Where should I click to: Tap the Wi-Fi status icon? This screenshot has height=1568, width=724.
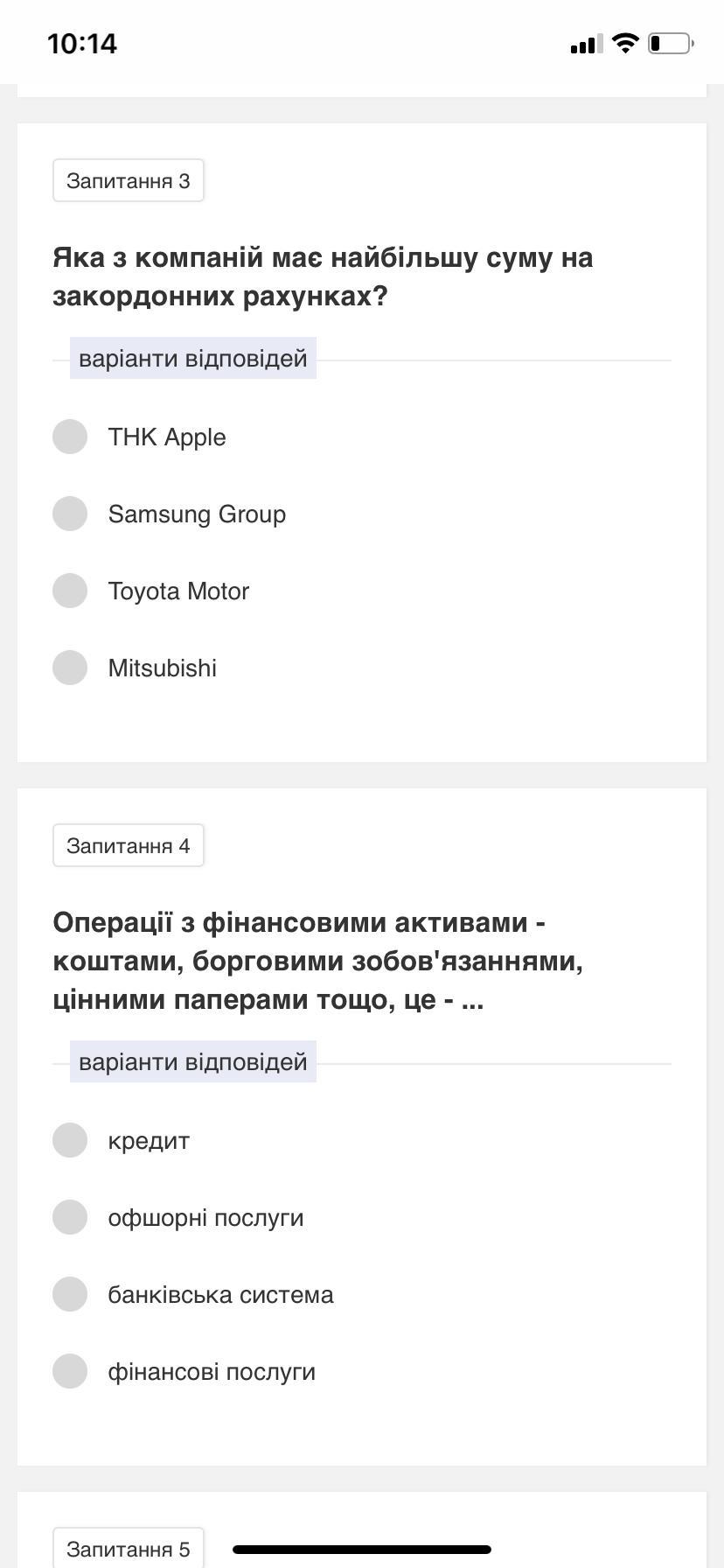pyautogui.click(x=625, y=43)
